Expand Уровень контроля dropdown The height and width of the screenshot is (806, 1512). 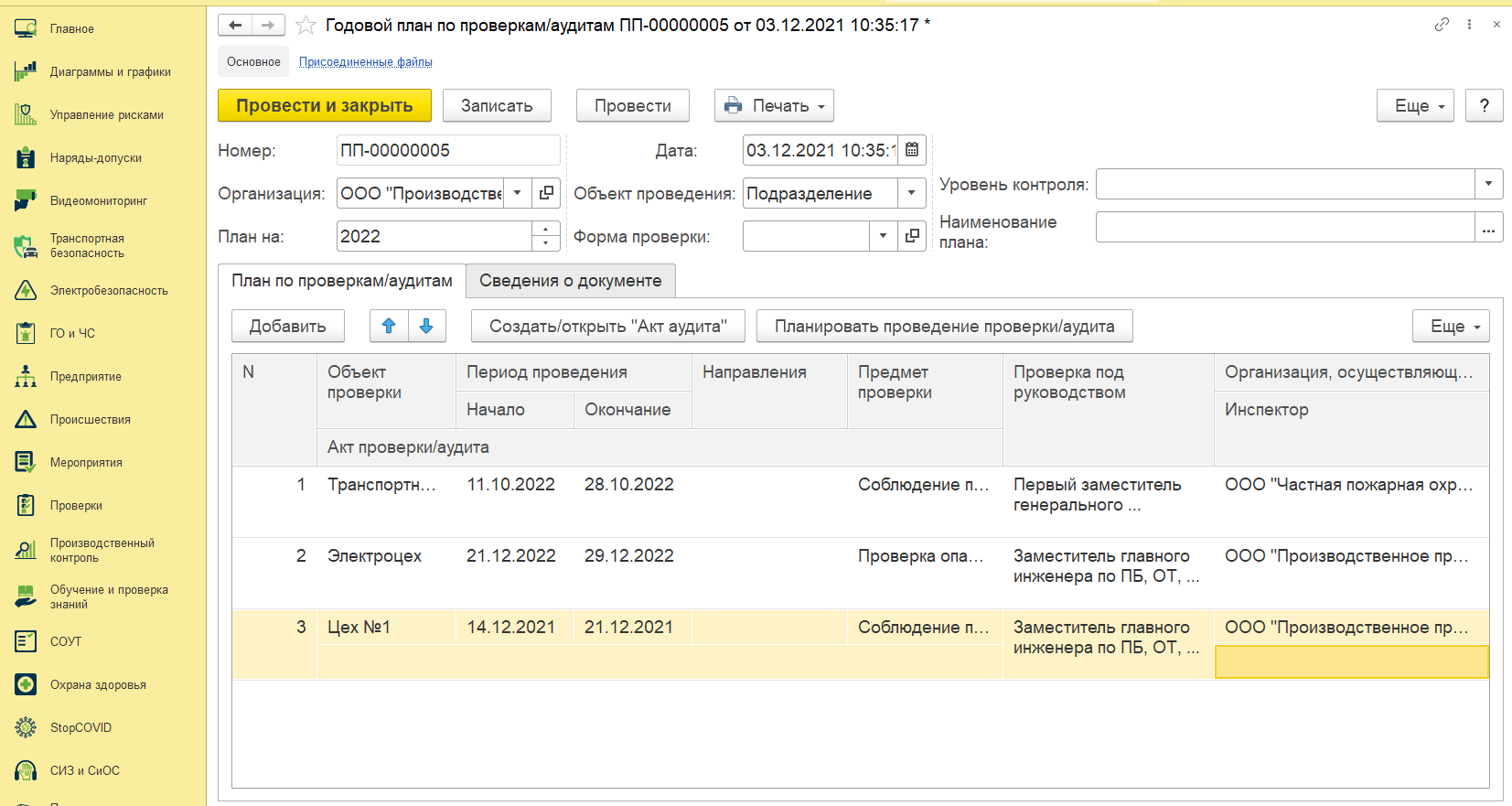[x=1488, y=184]
